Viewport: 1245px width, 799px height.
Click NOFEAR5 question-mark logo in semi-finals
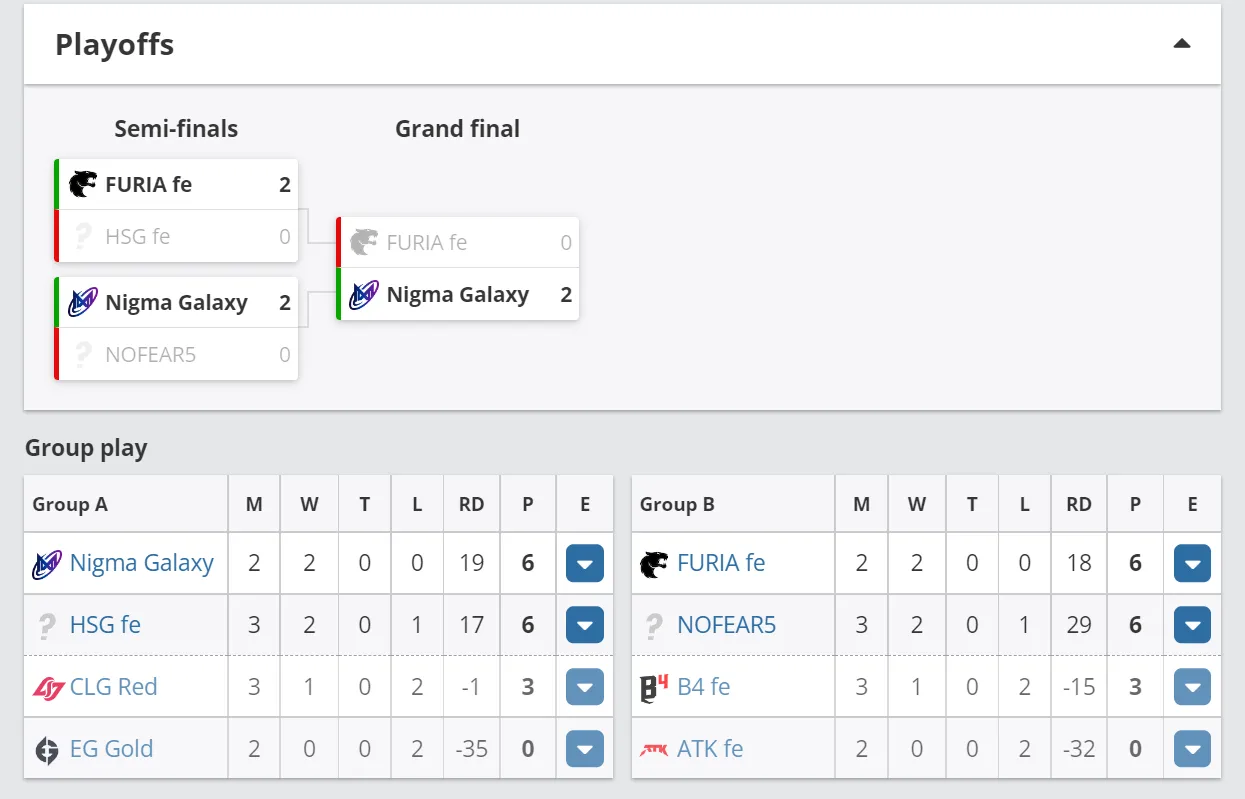pyautogui.click(x=83, y=355)
